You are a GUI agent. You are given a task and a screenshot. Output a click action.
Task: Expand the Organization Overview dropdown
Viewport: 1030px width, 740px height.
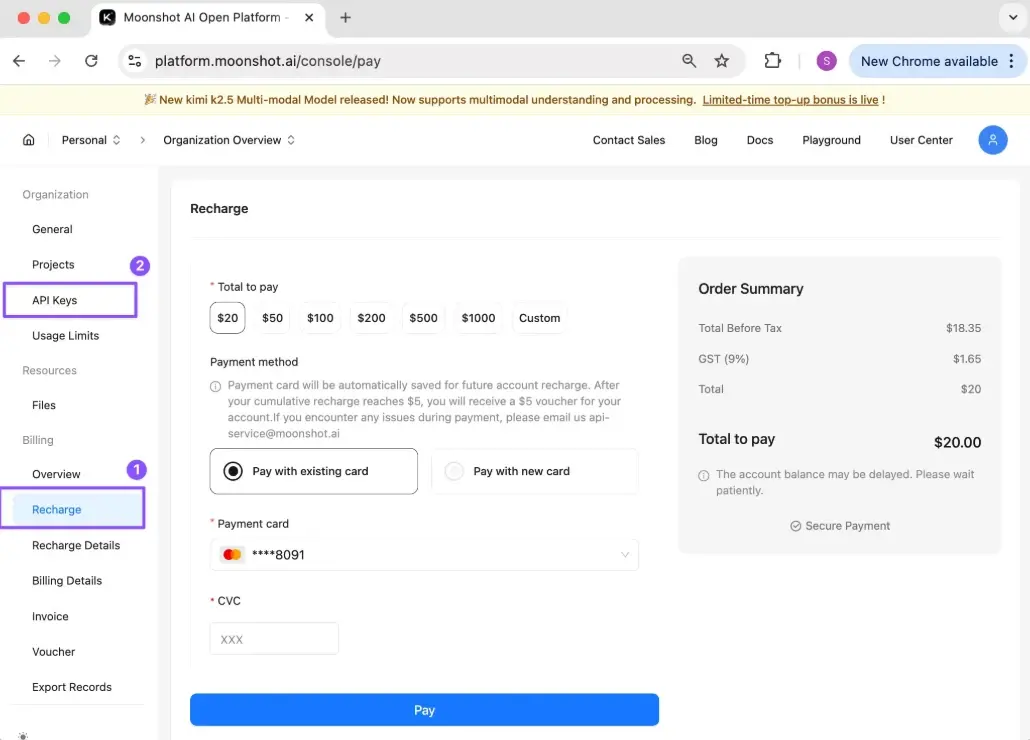228,140
